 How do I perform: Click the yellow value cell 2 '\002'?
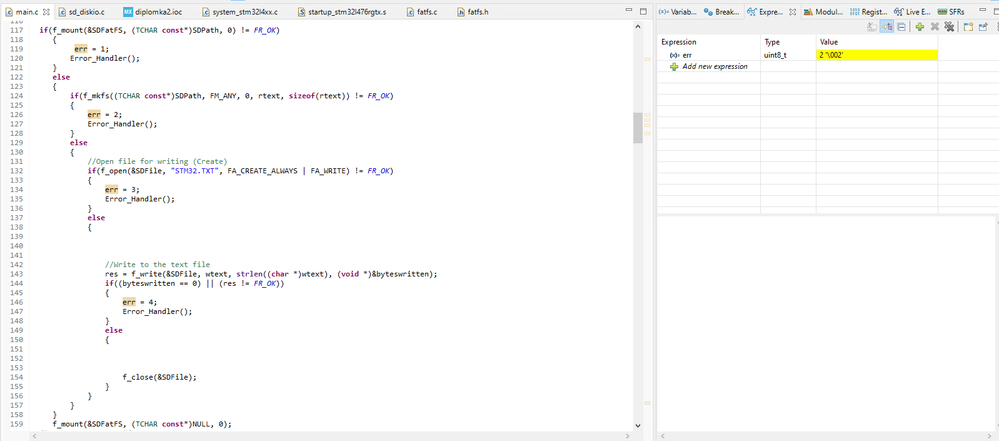(x=877, y=55)
